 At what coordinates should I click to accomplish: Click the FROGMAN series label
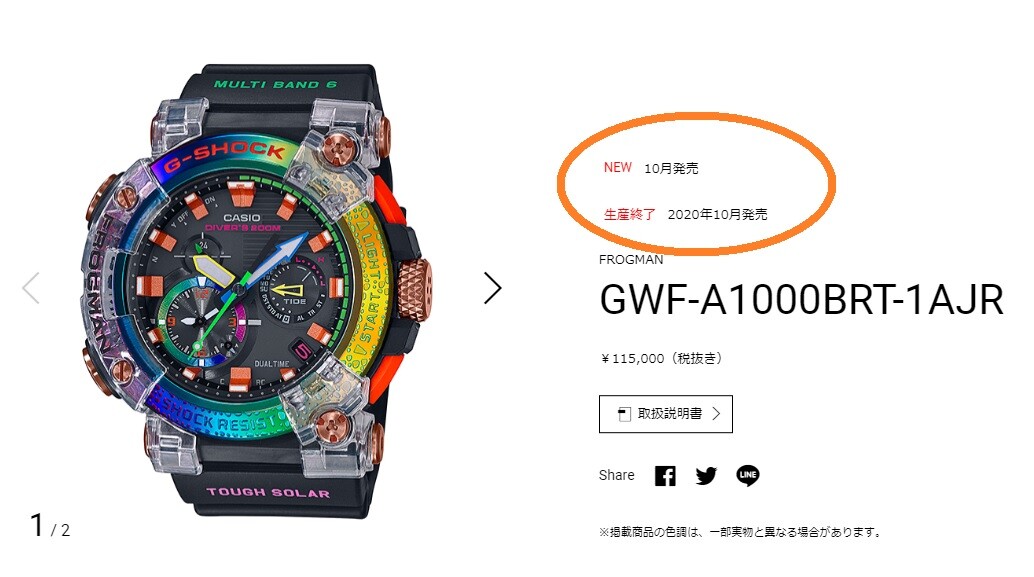click(631, 260)
